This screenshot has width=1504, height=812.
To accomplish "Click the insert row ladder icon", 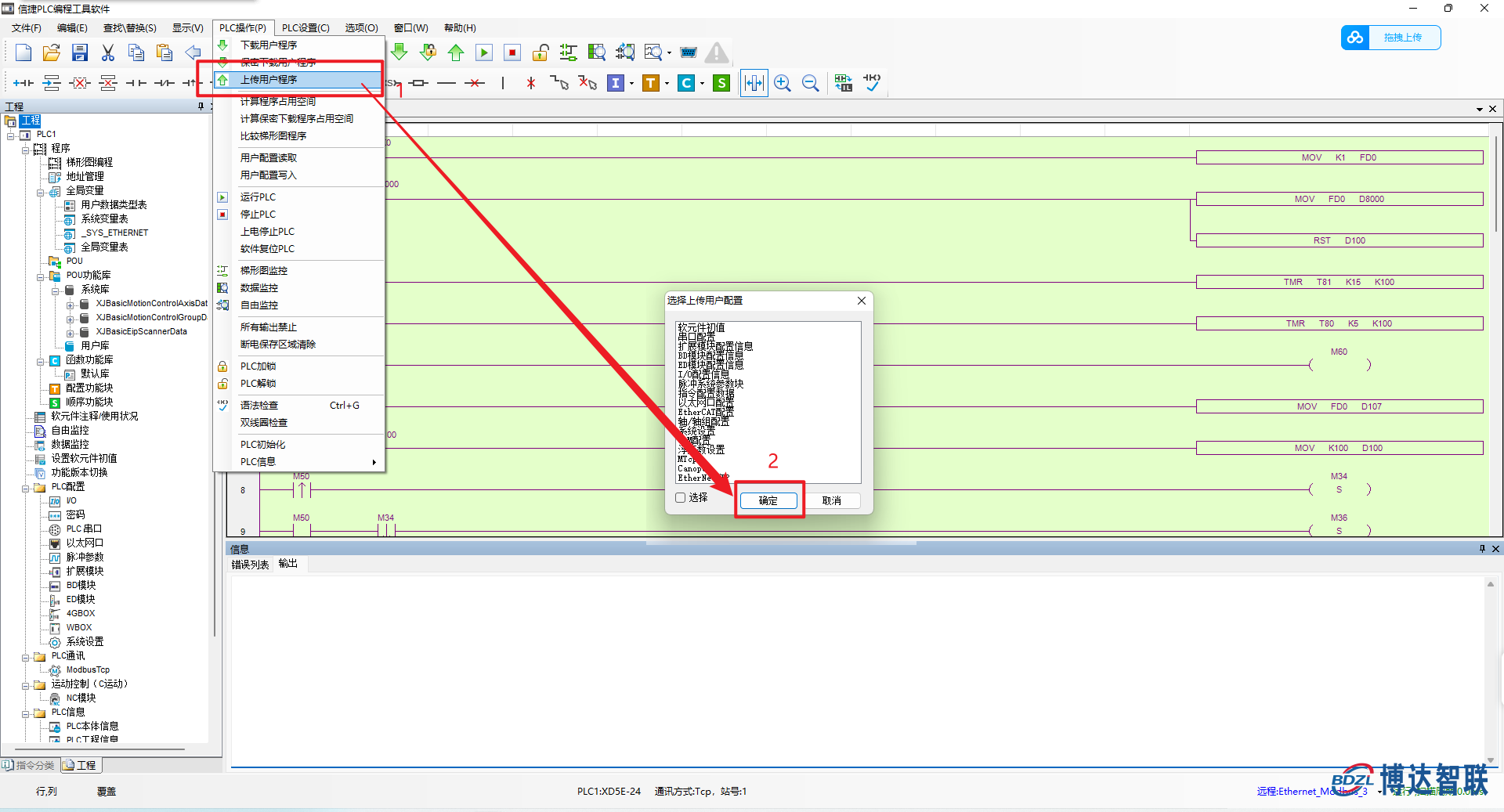I will coord(52,83).
